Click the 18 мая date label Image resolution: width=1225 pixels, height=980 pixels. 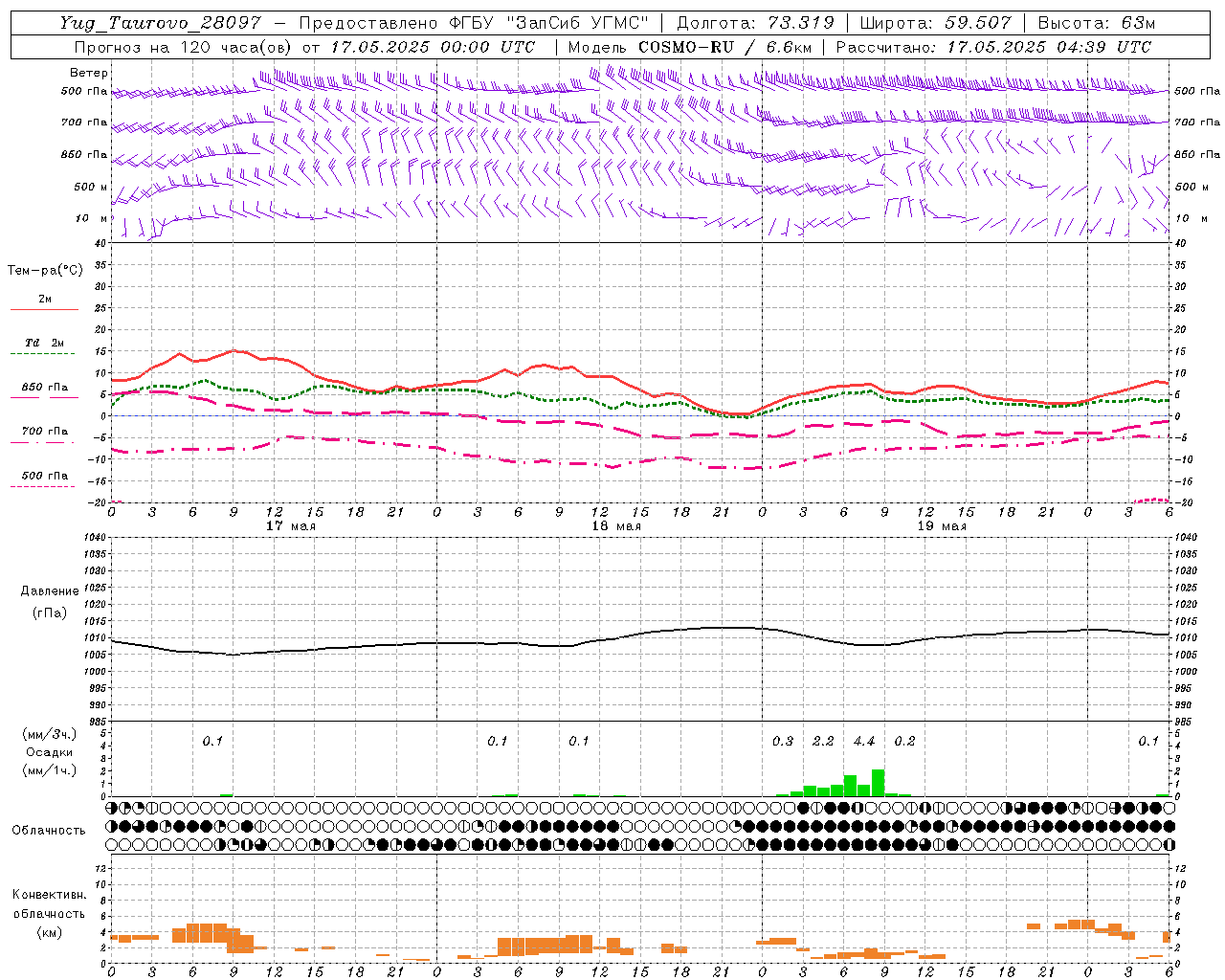point(616,526)
